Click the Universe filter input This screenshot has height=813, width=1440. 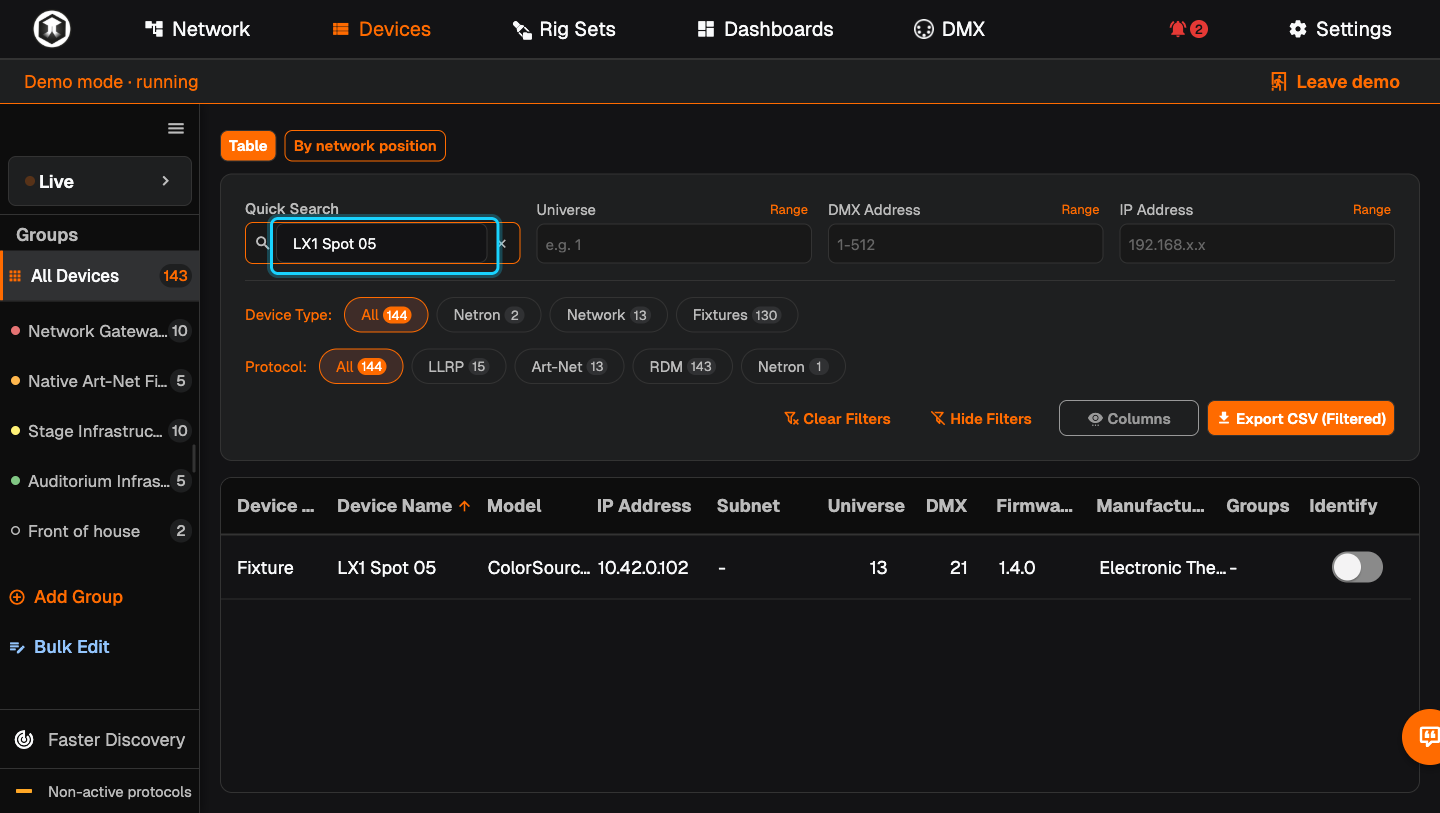674,244
